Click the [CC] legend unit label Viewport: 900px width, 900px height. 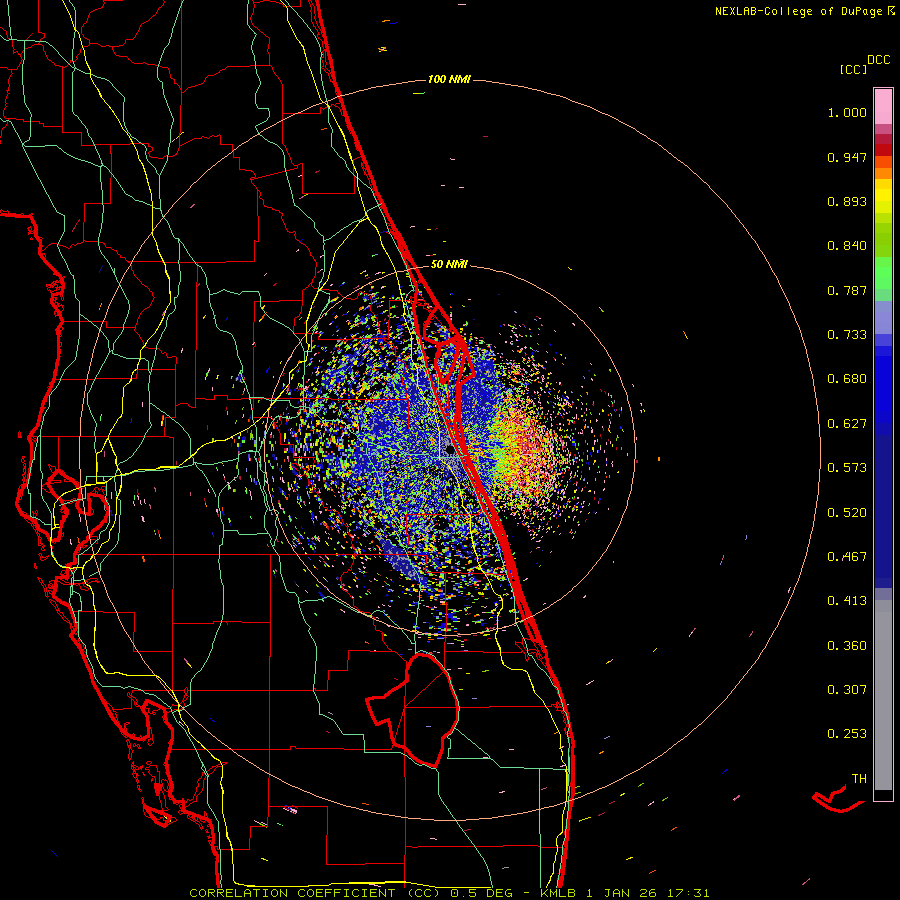pyautogui.click(x=853, y=70)
